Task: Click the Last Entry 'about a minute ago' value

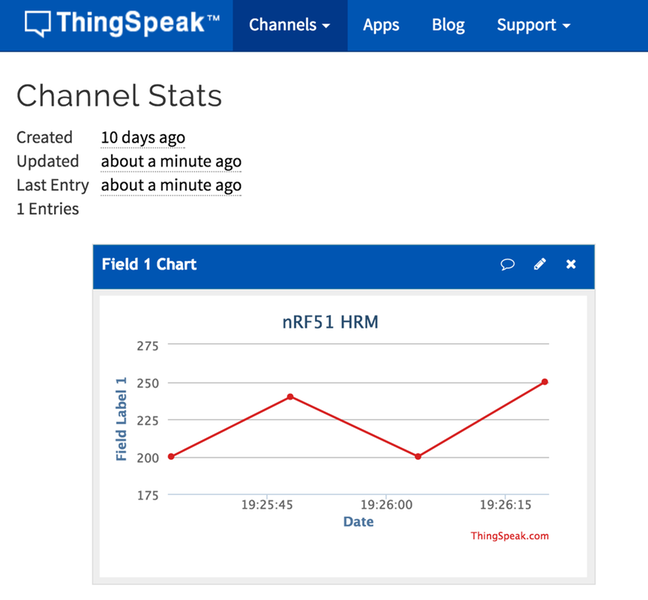Action: (x=171, y=186)
